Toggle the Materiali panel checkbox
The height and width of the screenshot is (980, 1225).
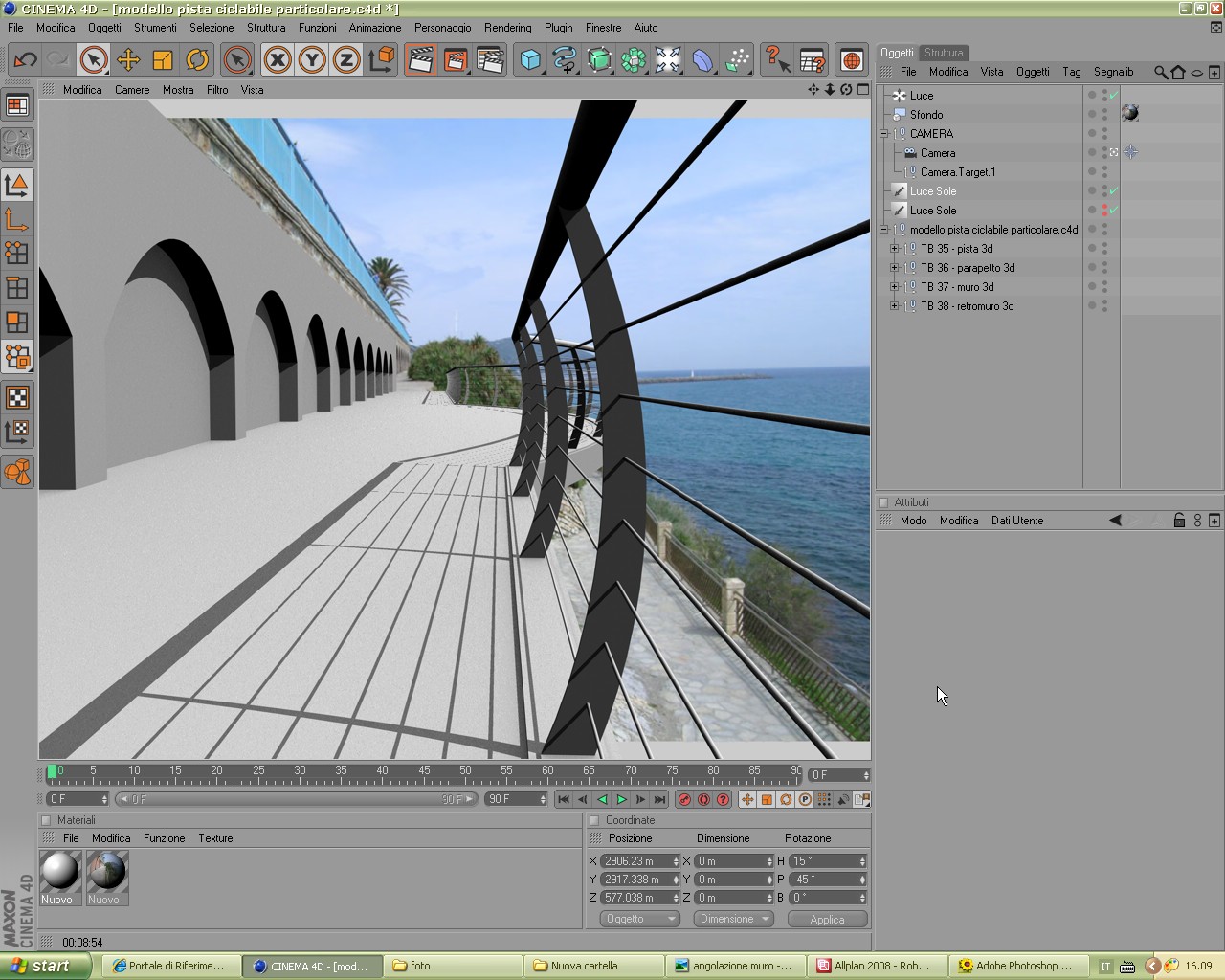(46, 820)
